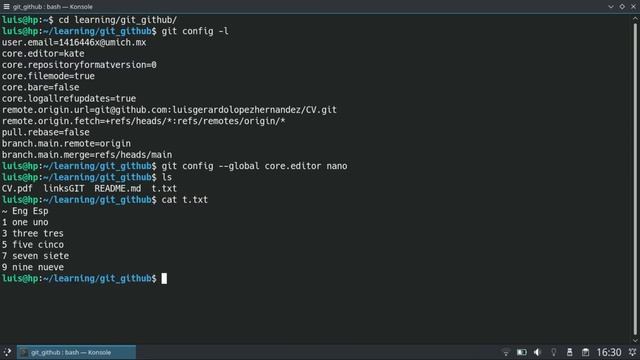The width and height of the screenshot is (640, 360).
Task: Click the 'cat t.txt' command
Action: tap(184, 200)
